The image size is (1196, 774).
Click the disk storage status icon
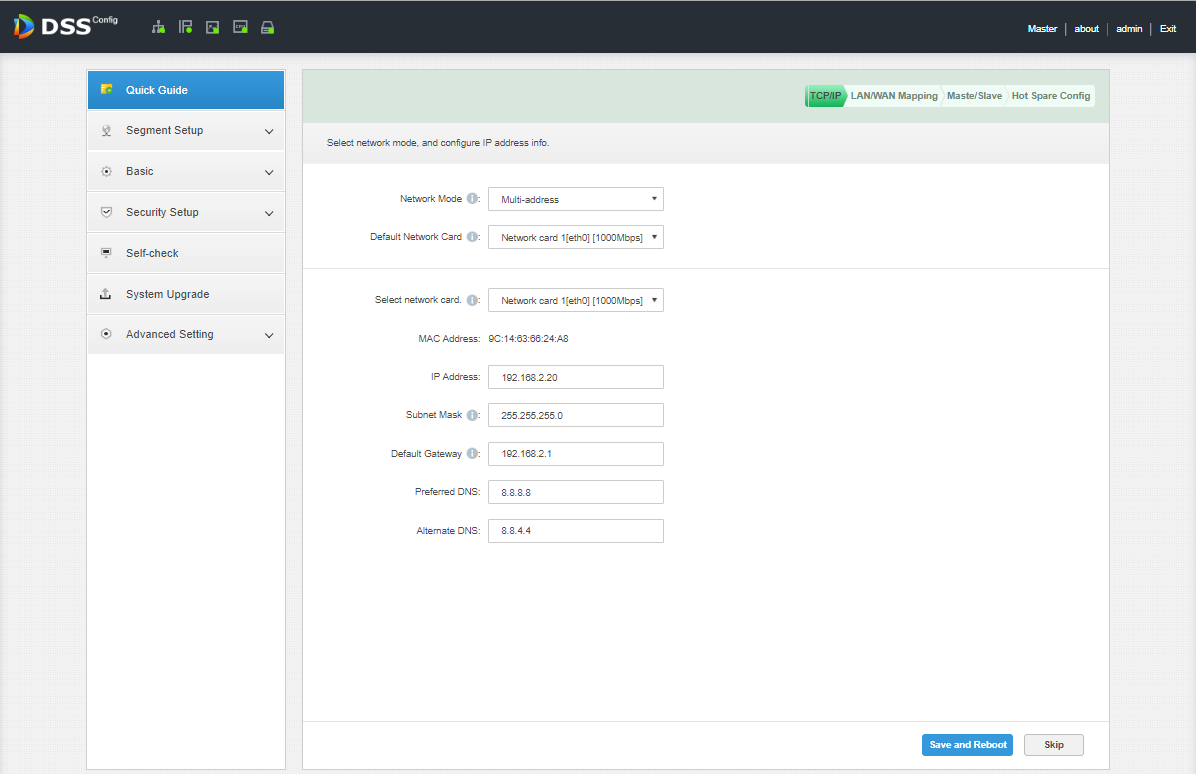(x=267, y=28)
